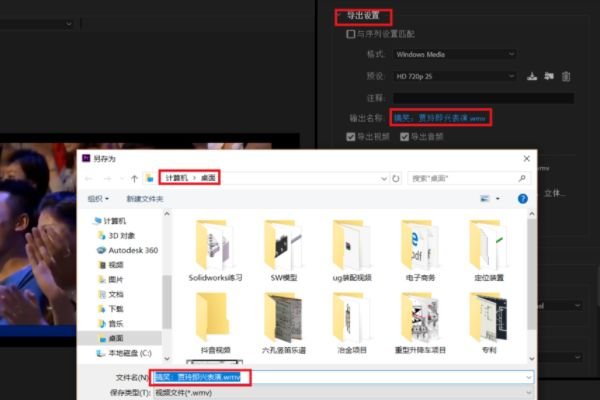
Task: Toggle the 导出音频 checkbox
Action: [x=404, y=137]
